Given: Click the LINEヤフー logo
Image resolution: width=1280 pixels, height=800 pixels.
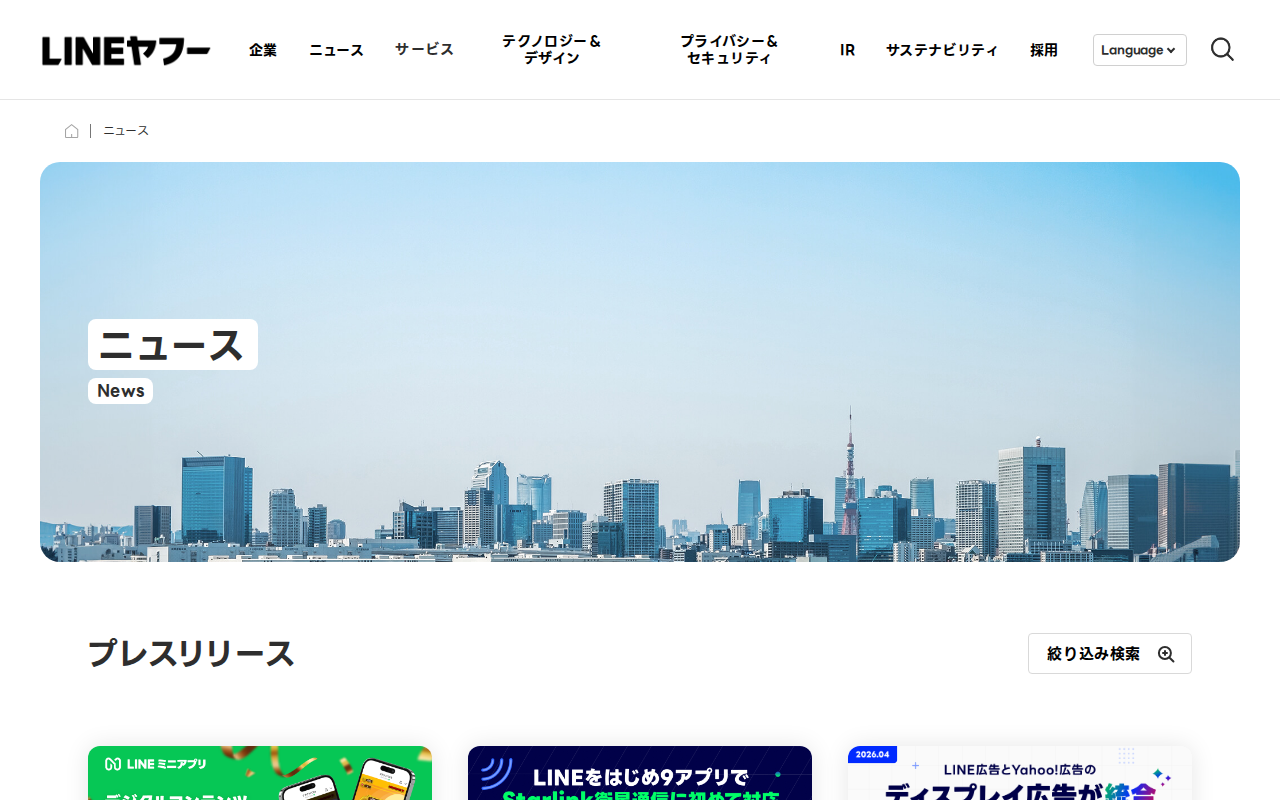Looking at the screenshot, I should (x=126, y=50).
